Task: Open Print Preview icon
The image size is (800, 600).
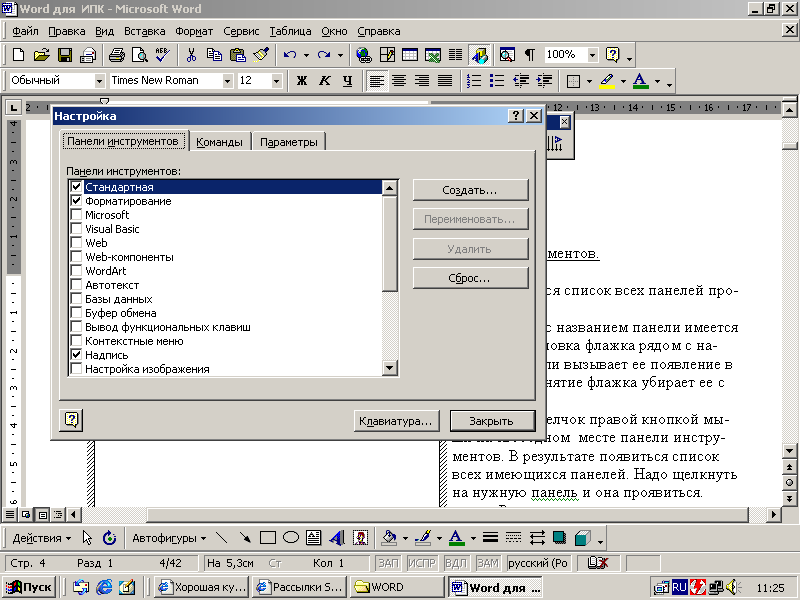Action: (x=140, y=55)
